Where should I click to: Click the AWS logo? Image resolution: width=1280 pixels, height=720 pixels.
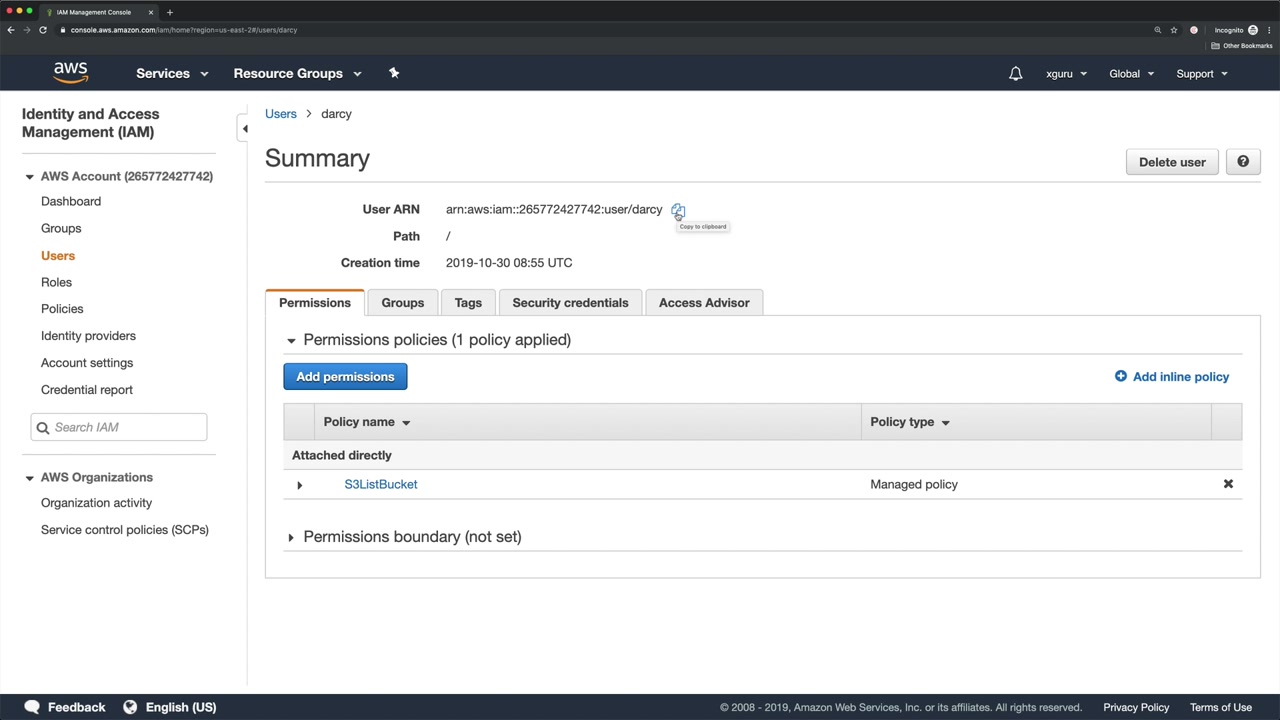pyautogui.click(x=70, y=73)
